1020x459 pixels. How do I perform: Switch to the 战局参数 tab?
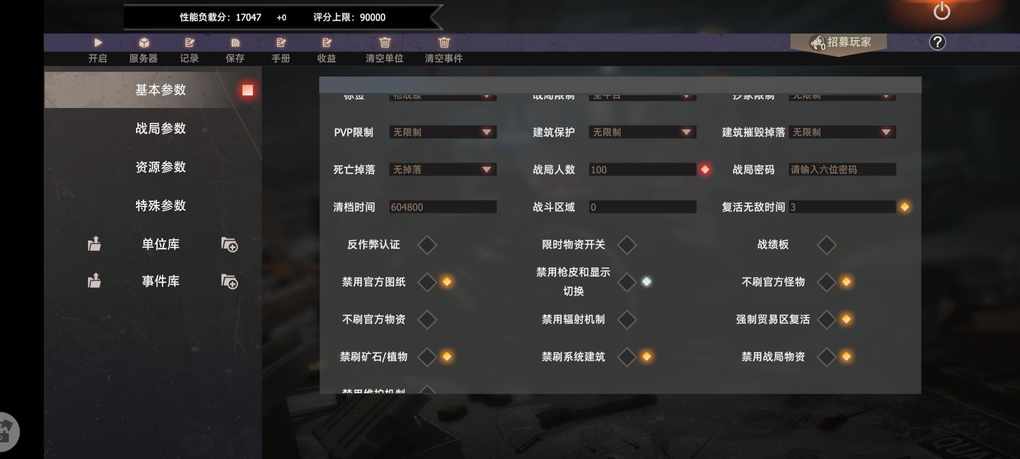pos(161,129)
